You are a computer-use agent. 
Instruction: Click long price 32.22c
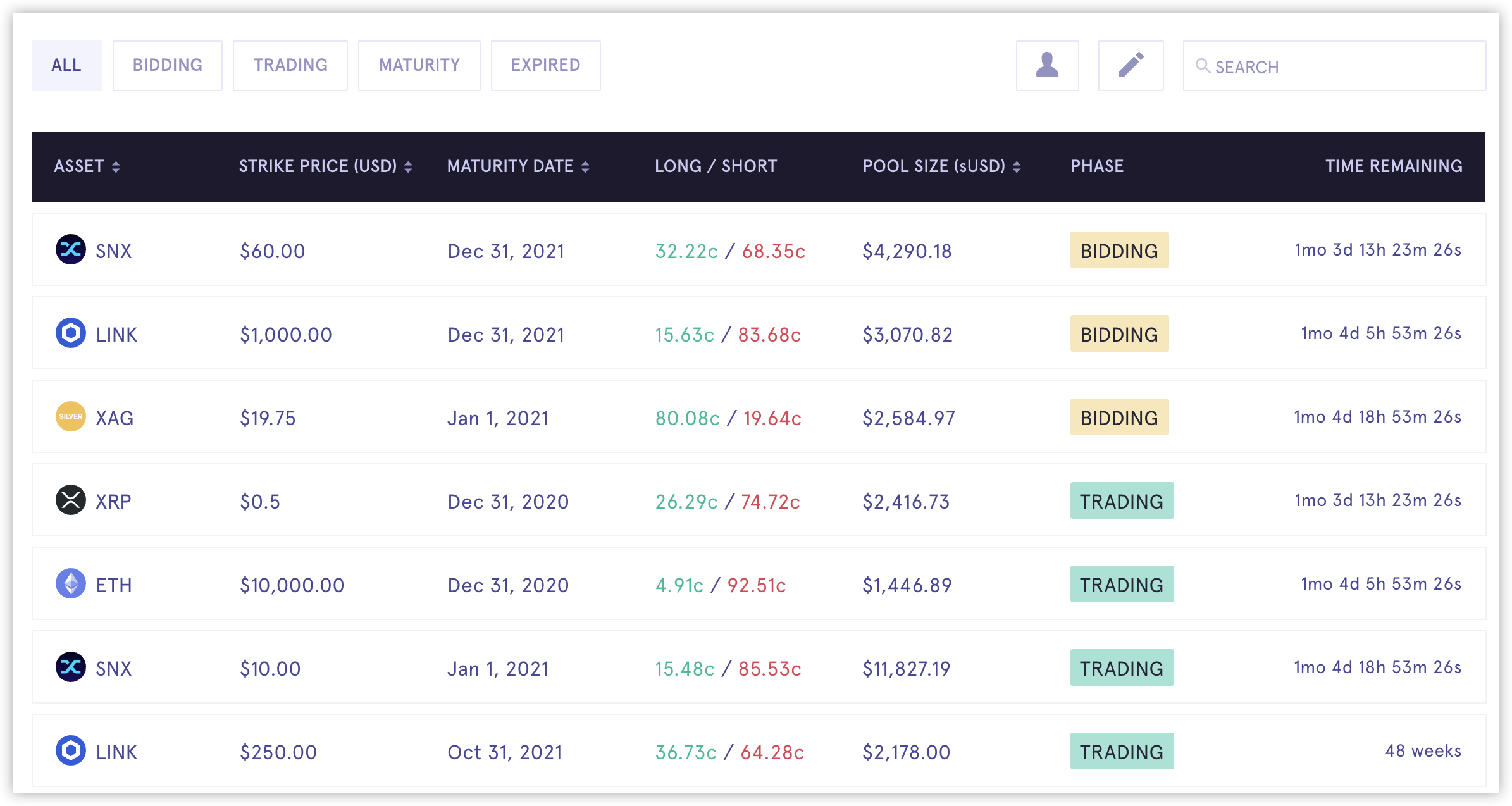click(x=686, y=251)
